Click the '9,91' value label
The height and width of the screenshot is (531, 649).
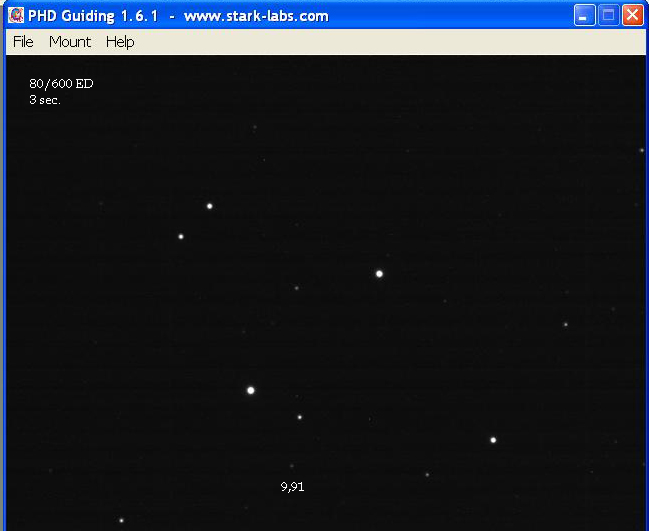point(292,487)
